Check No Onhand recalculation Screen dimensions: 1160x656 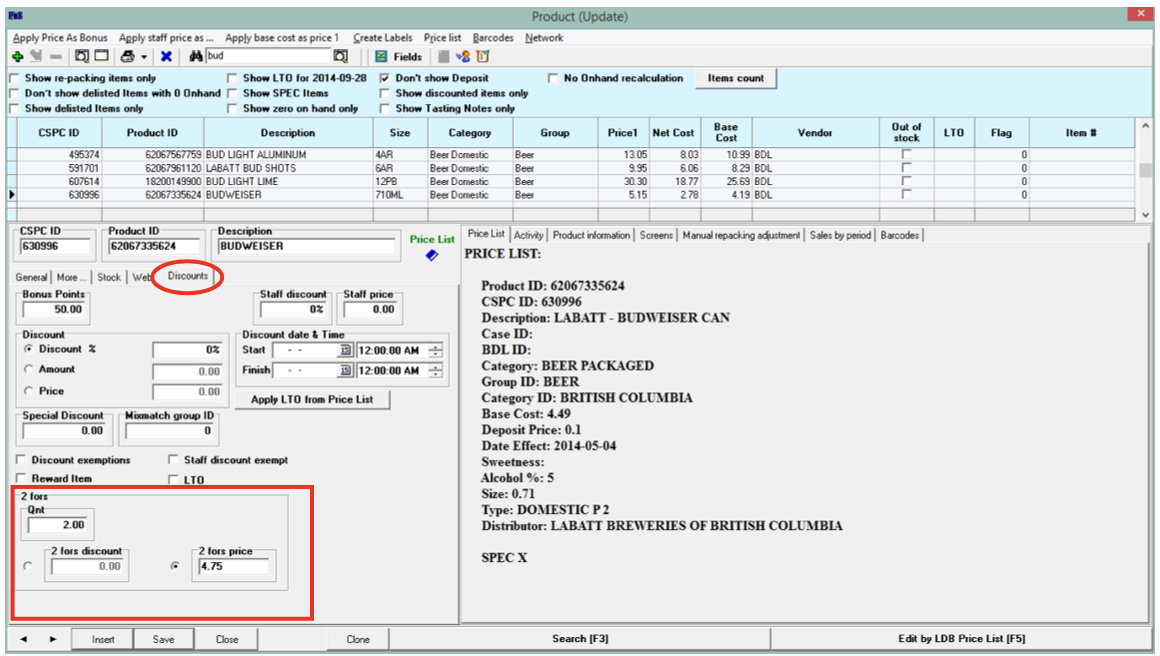pos(553,78)
